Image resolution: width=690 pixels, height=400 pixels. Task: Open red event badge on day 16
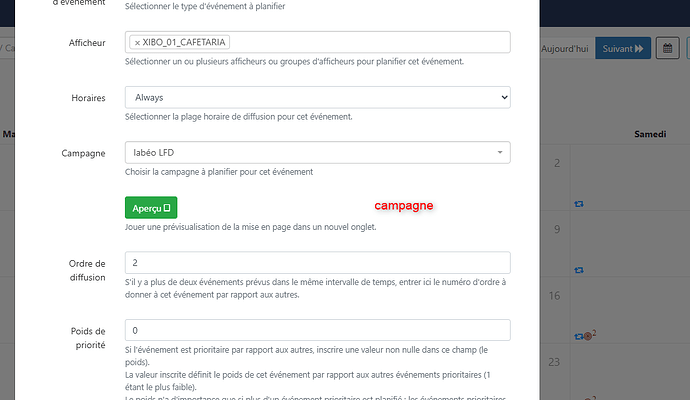[x=588, y=336]
